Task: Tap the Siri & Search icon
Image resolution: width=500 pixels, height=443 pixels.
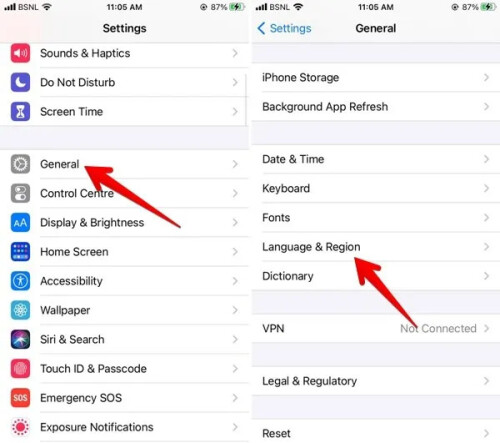Action: (x=20, y=339)
